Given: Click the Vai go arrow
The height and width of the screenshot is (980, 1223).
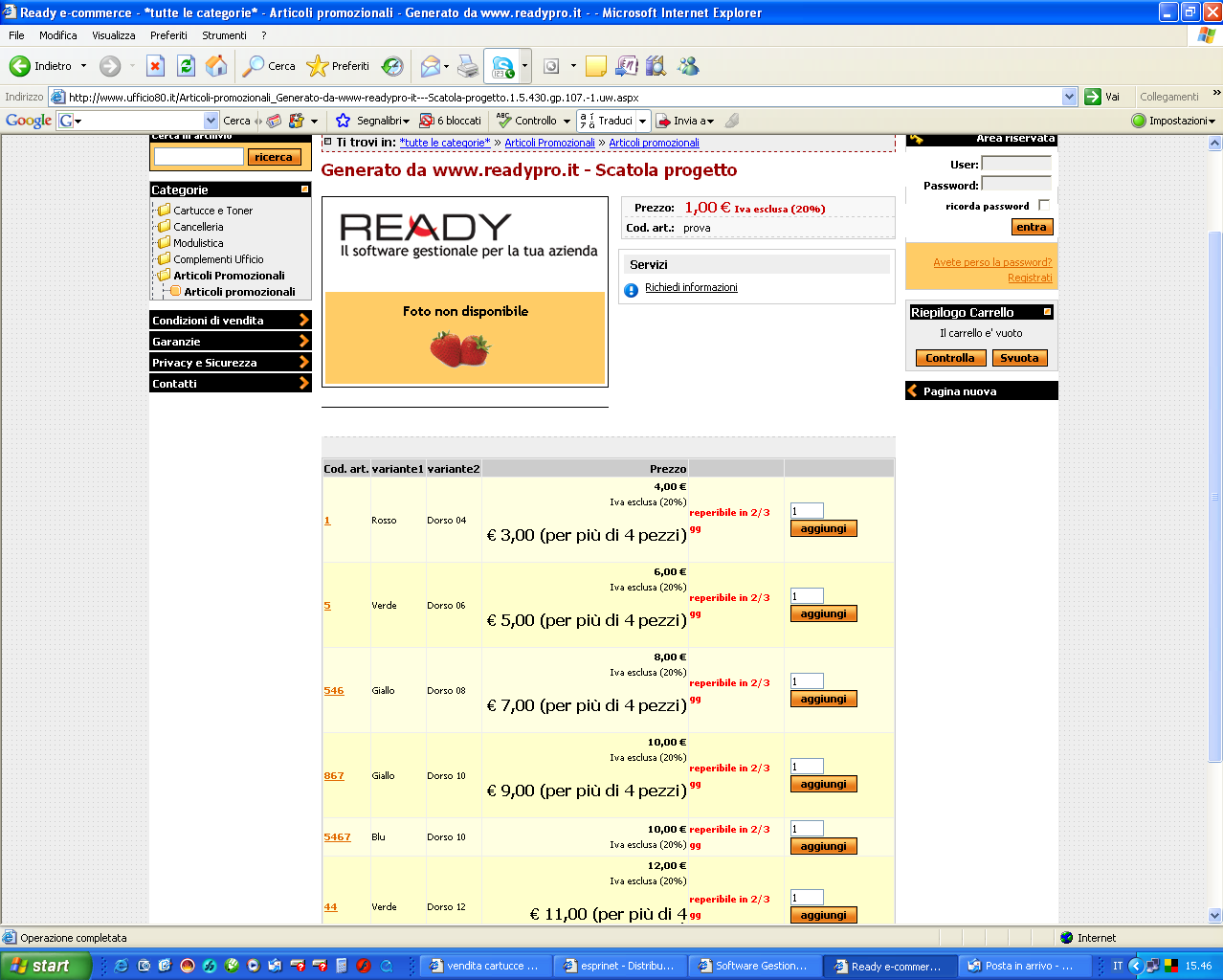Looking at the screenshot, I should (x=1093, y=97).
